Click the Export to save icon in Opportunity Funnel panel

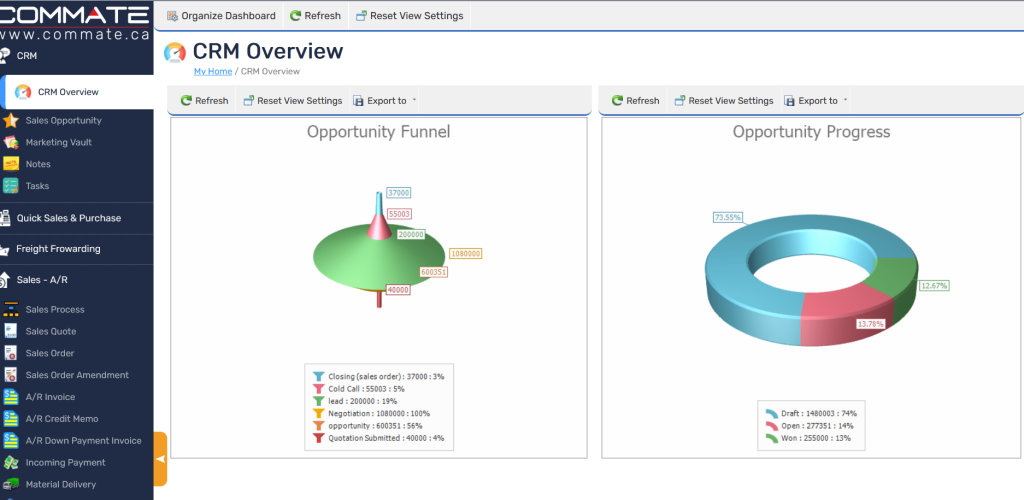click(358, 101)
